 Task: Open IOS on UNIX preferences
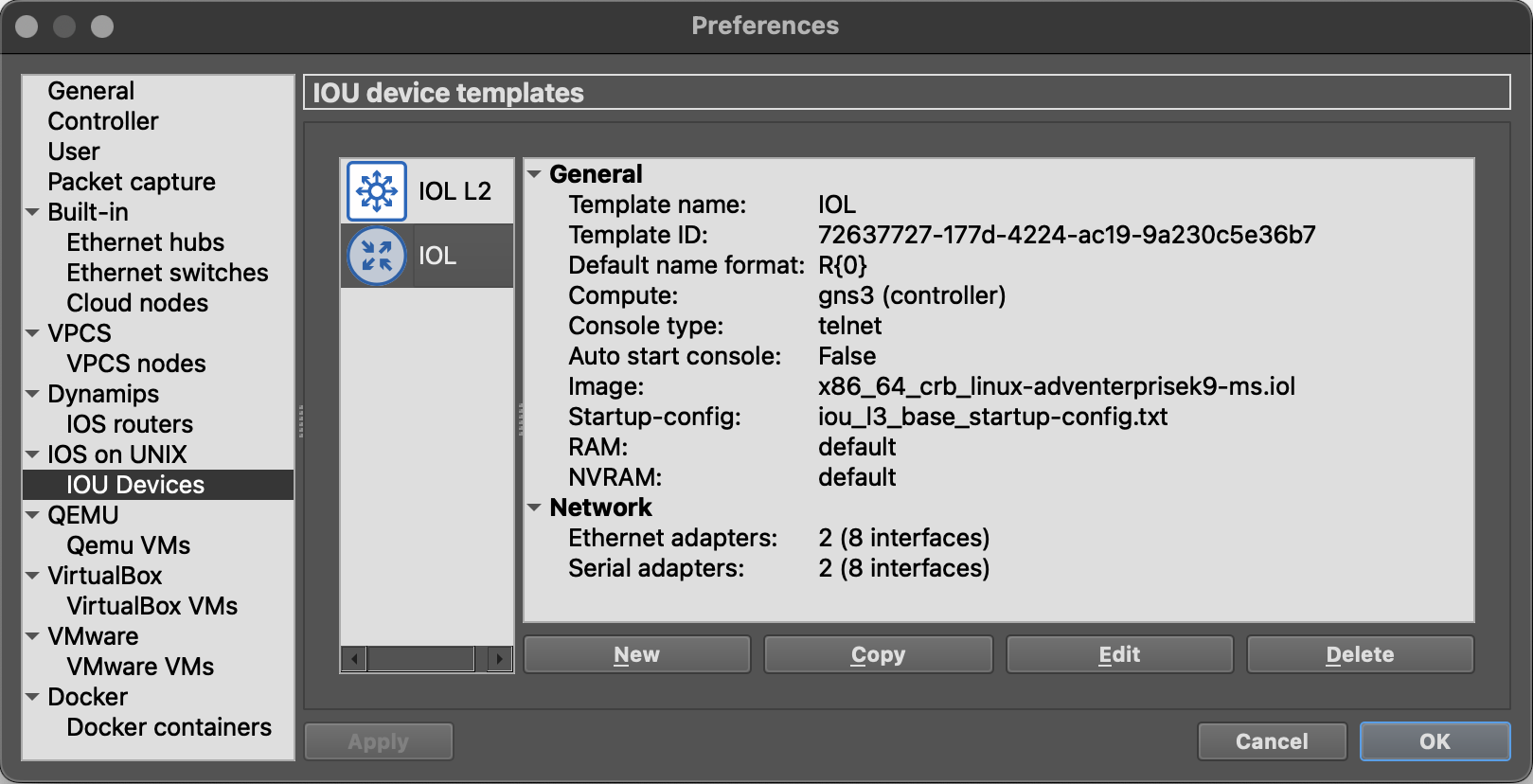click(x=117, y=454)
